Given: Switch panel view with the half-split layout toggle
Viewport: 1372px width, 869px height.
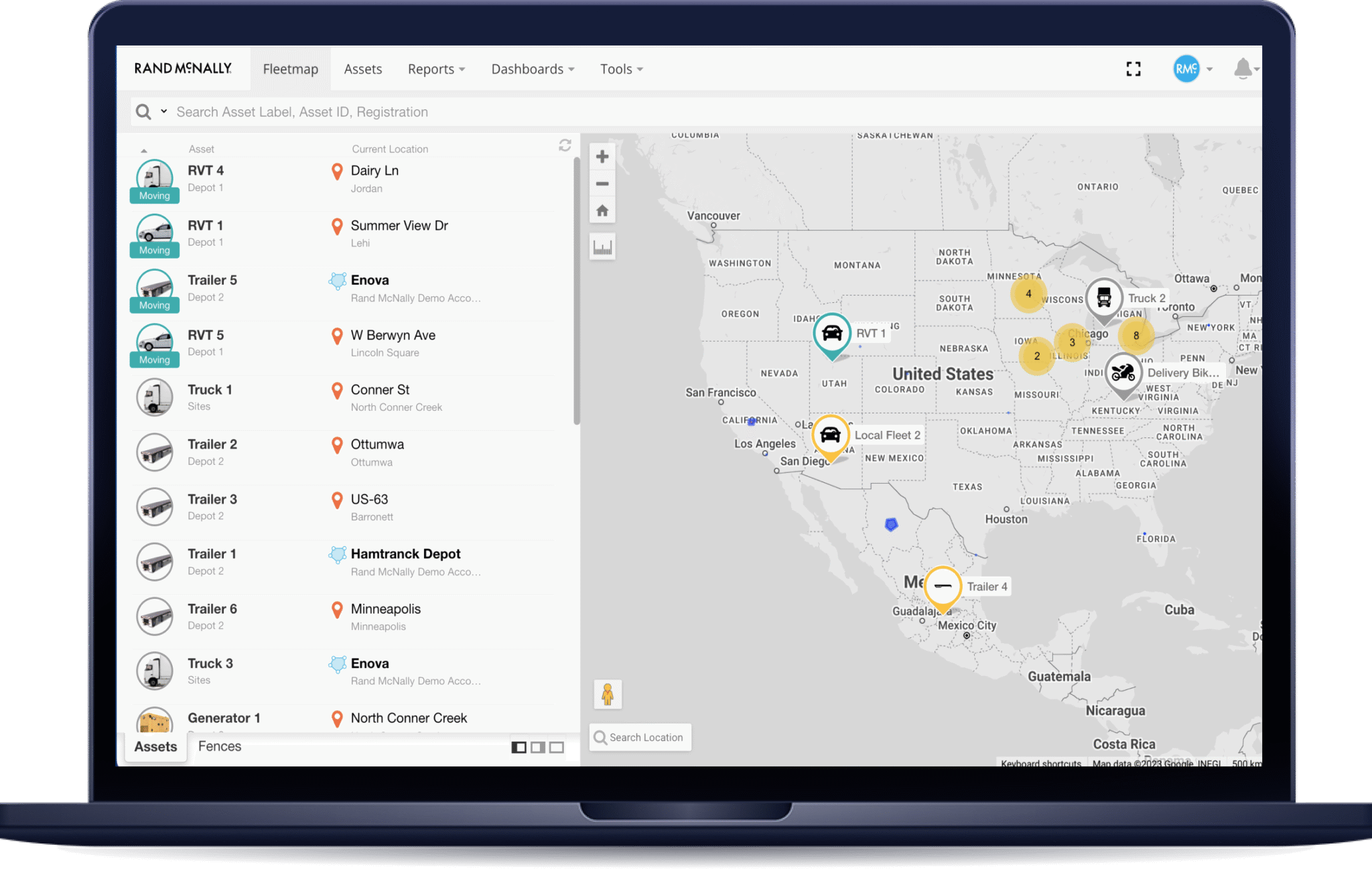Looking at the screenshot, I should (x=538, y=747).
